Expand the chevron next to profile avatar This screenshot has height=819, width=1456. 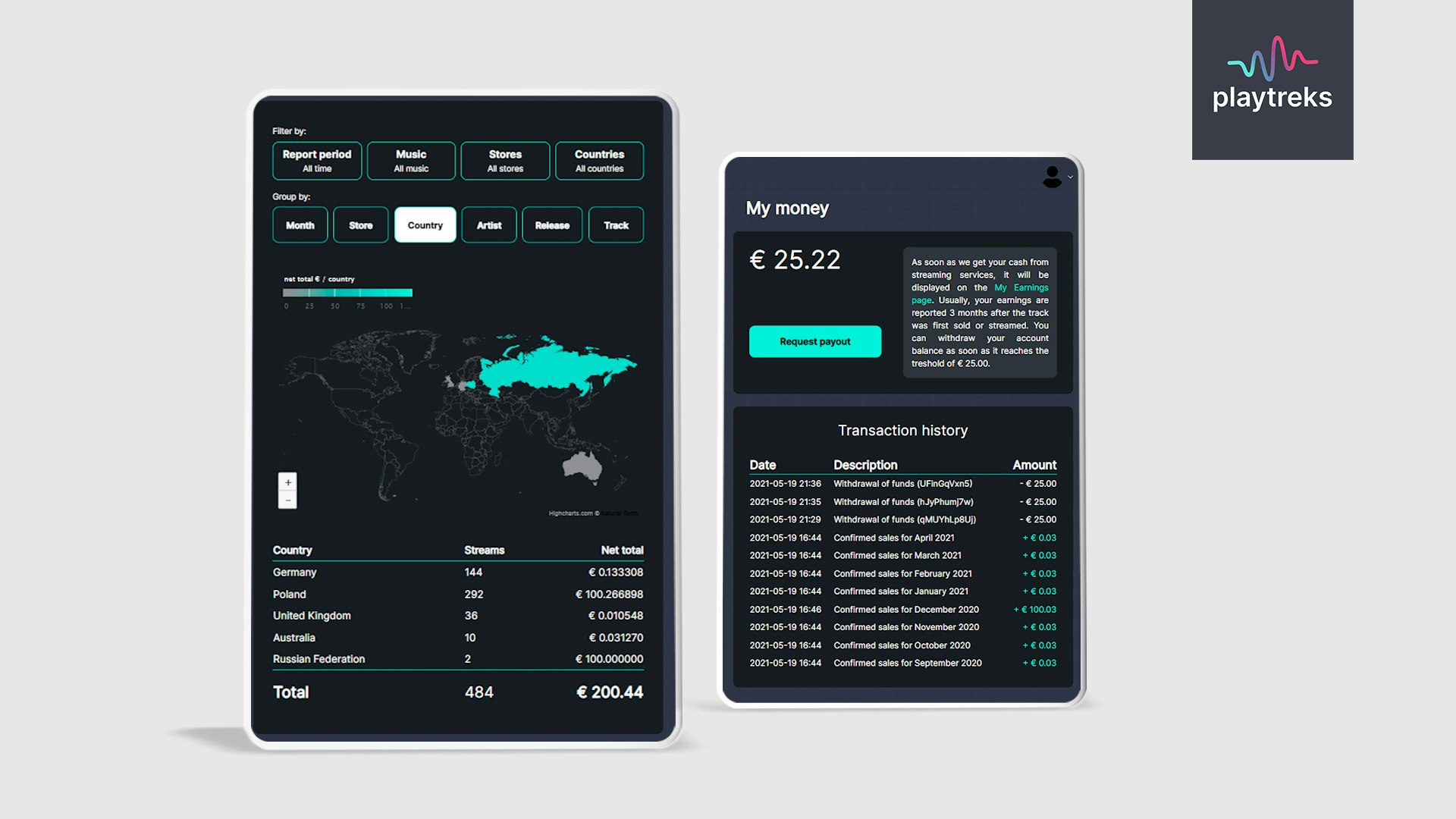coord(1070,177)
